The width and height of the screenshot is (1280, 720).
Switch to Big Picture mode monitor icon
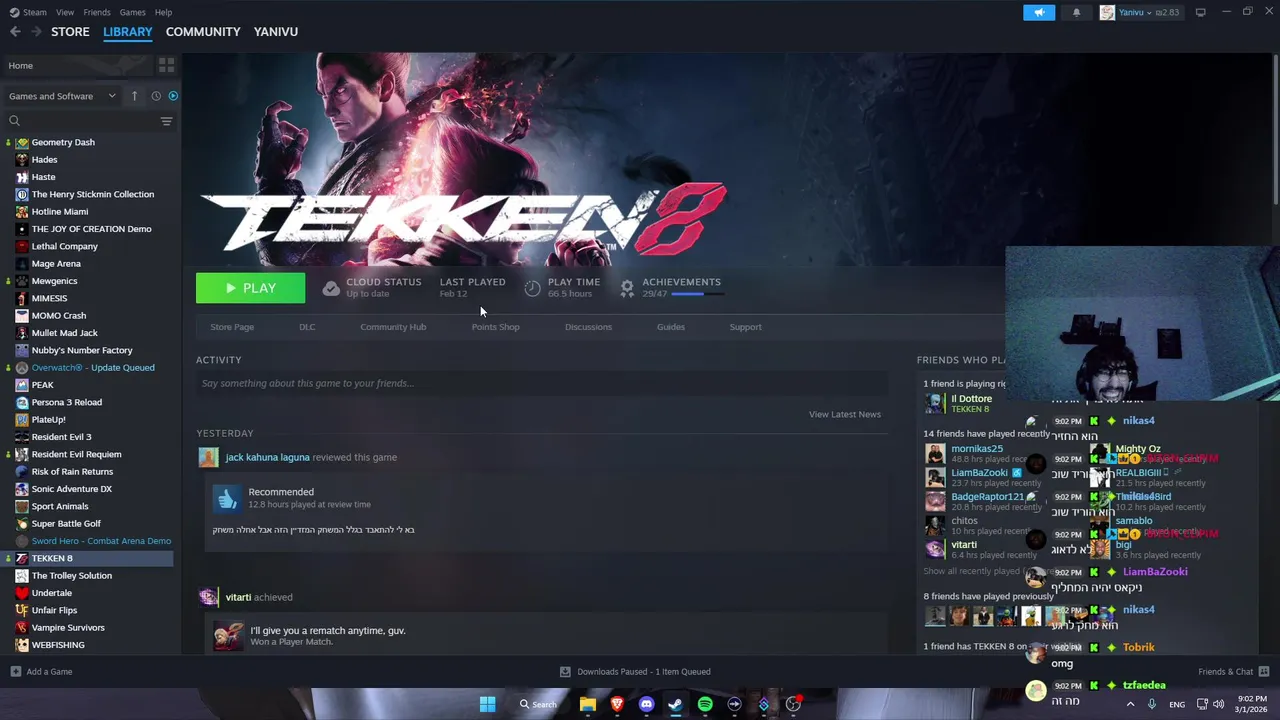1200,12
